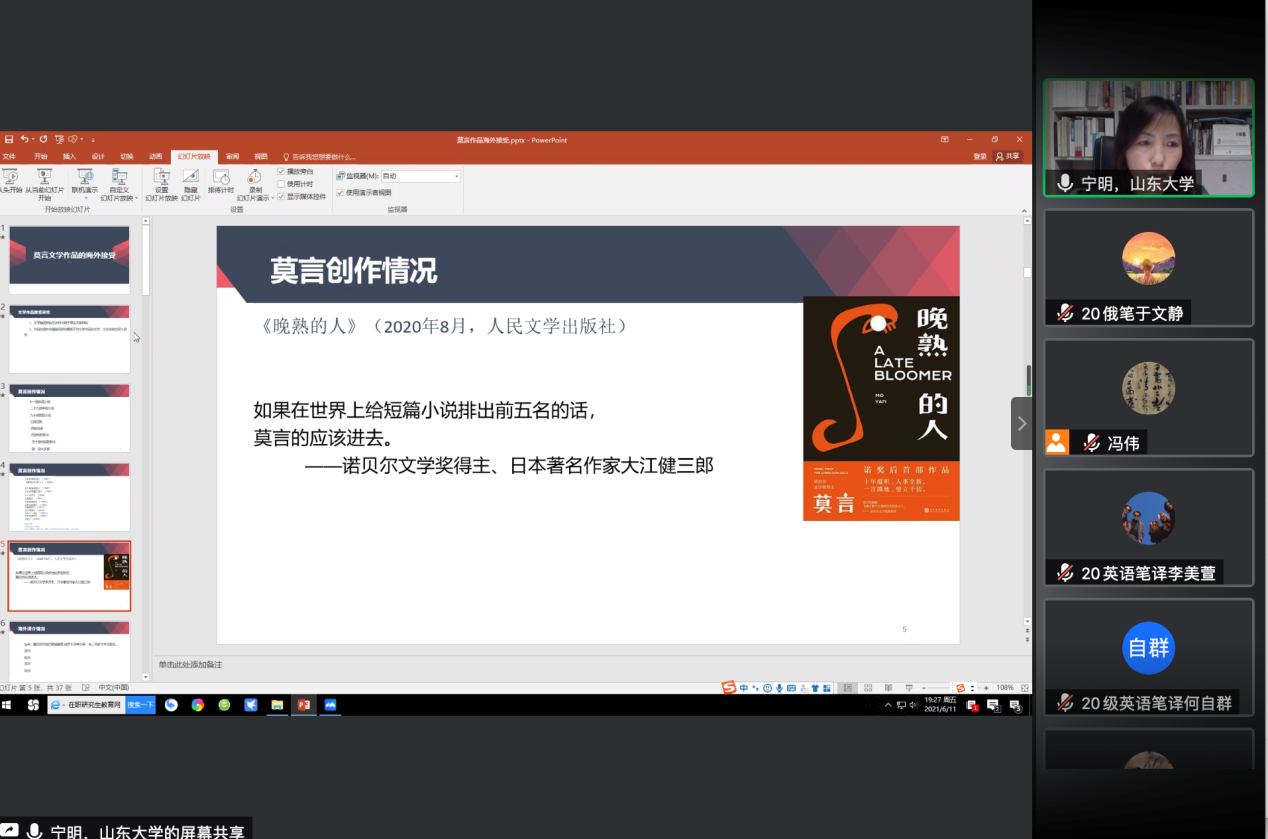Screen dimensions: 1268x839
Task: Click 隐藏幻灯片 icon in ribbon
Action: 190,178
